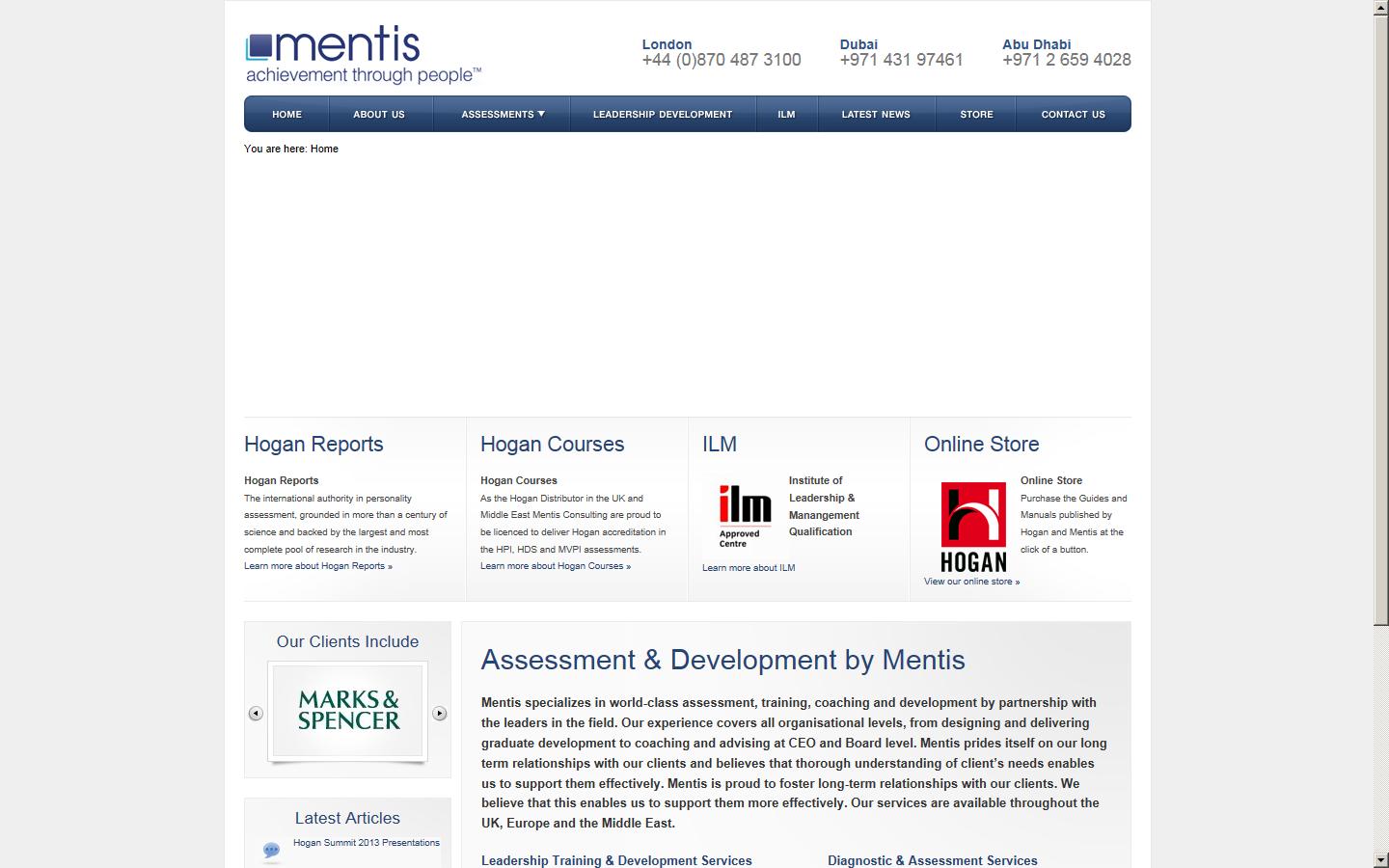Open the ASSESSMENTS dropdown menu
Viewport: 1389px width, 868px height.
[502, 114]
